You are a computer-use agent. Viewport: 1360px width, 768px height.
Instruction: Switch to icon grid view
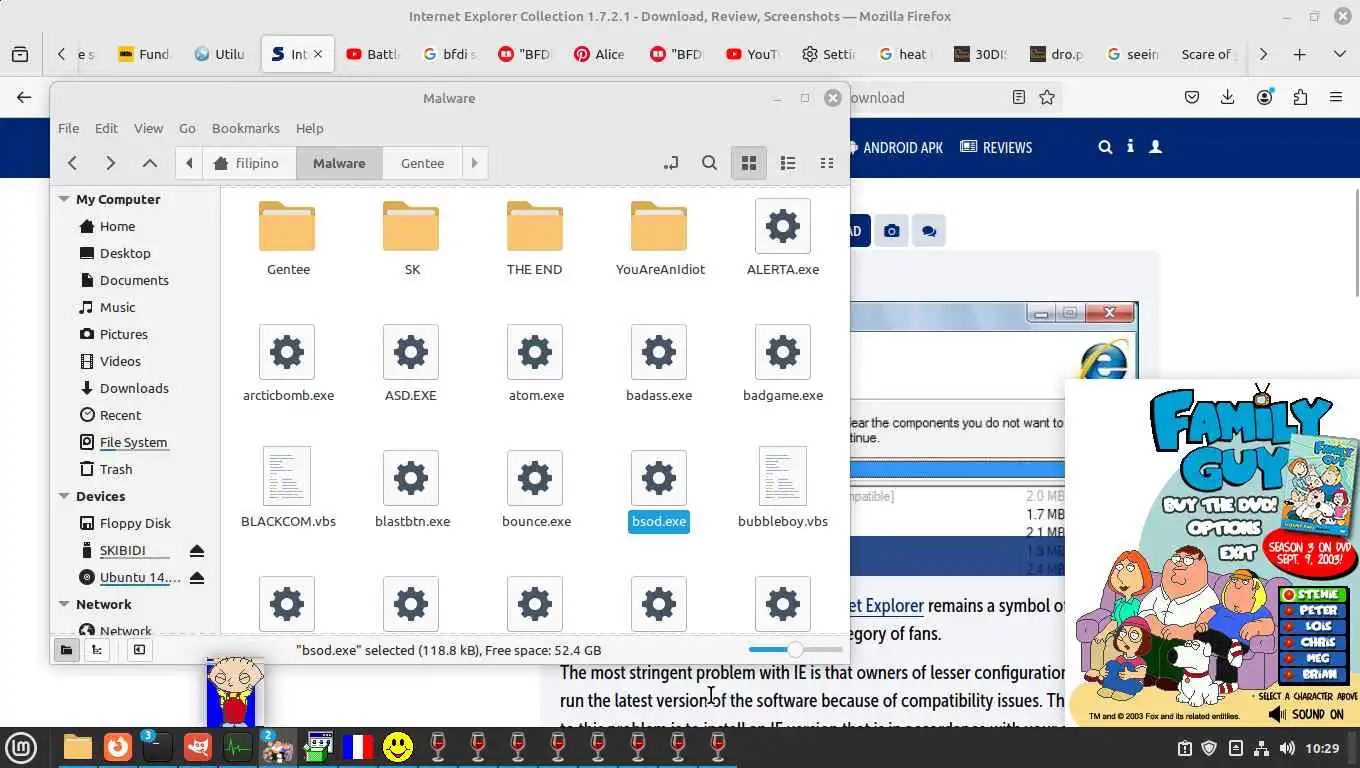[748, 163]
